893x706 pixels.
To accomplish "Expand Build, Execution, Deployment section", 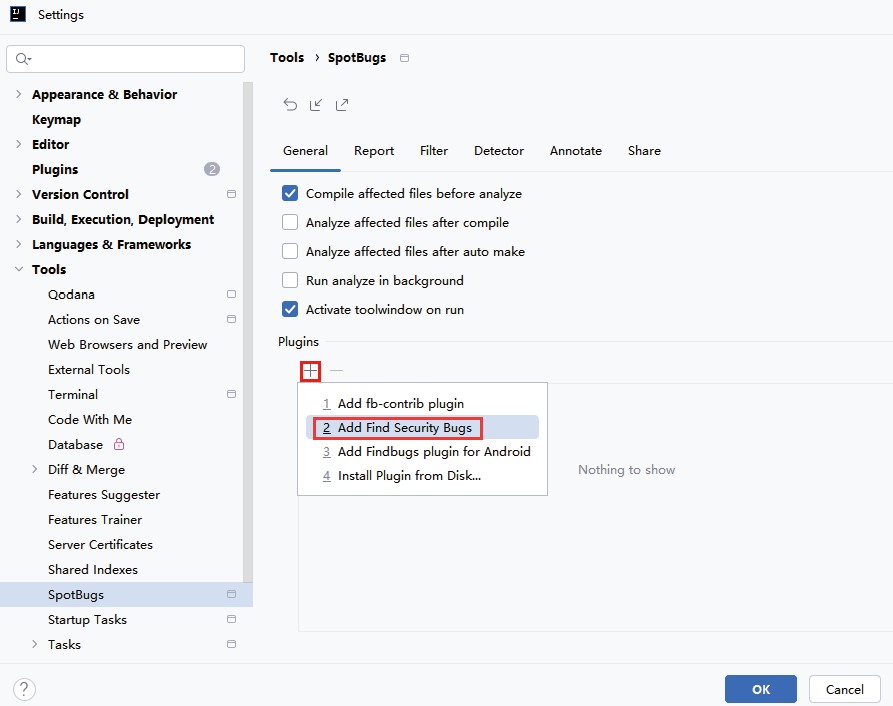I will click(x=19, y=219).
